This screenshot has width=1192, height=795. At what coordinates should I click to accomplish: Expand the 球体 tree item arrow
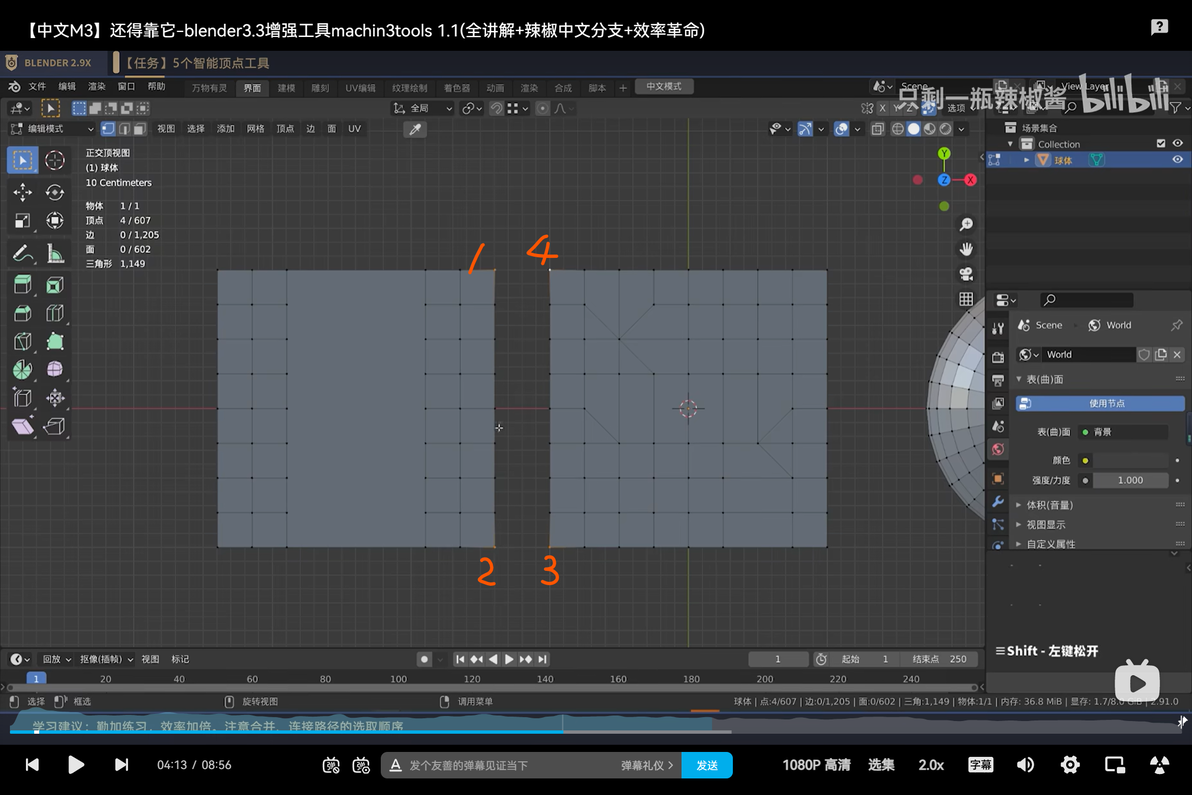click(x=1026, y=160)
